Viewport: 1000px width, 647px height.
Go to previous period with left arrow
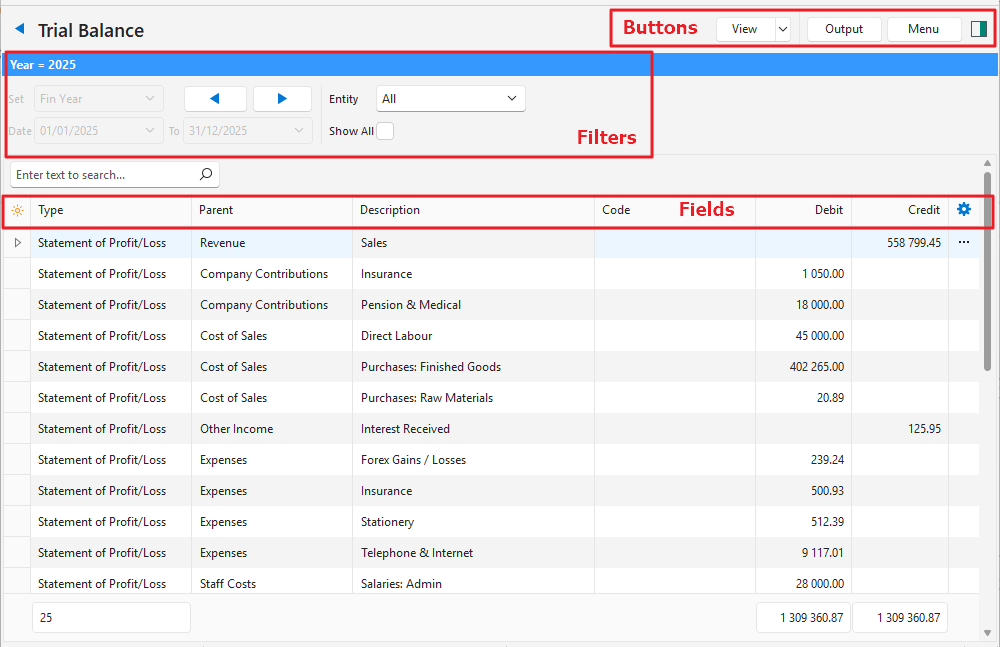pyautogui.click(x=214, y=99)
